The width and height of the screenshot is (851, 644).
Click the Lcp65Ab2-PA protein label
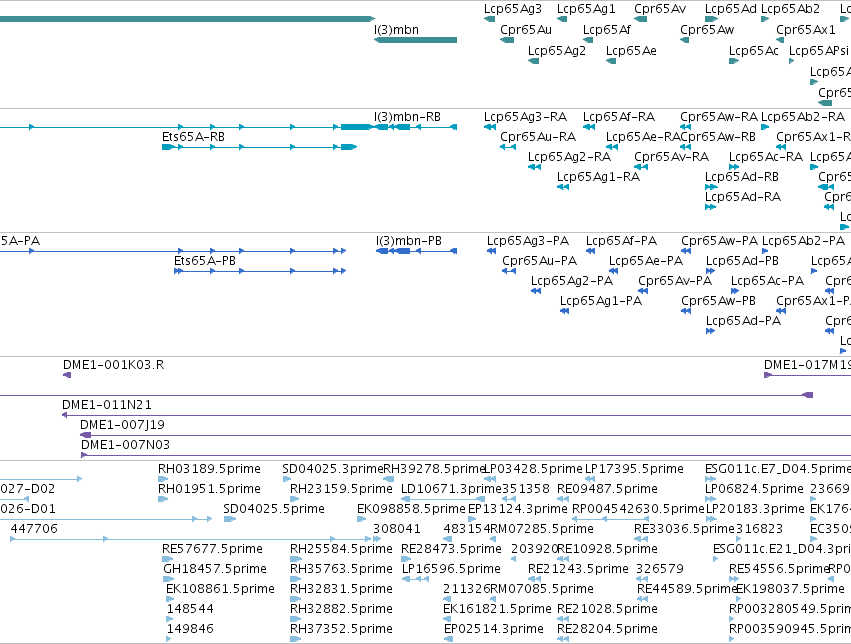coord(803,241)
